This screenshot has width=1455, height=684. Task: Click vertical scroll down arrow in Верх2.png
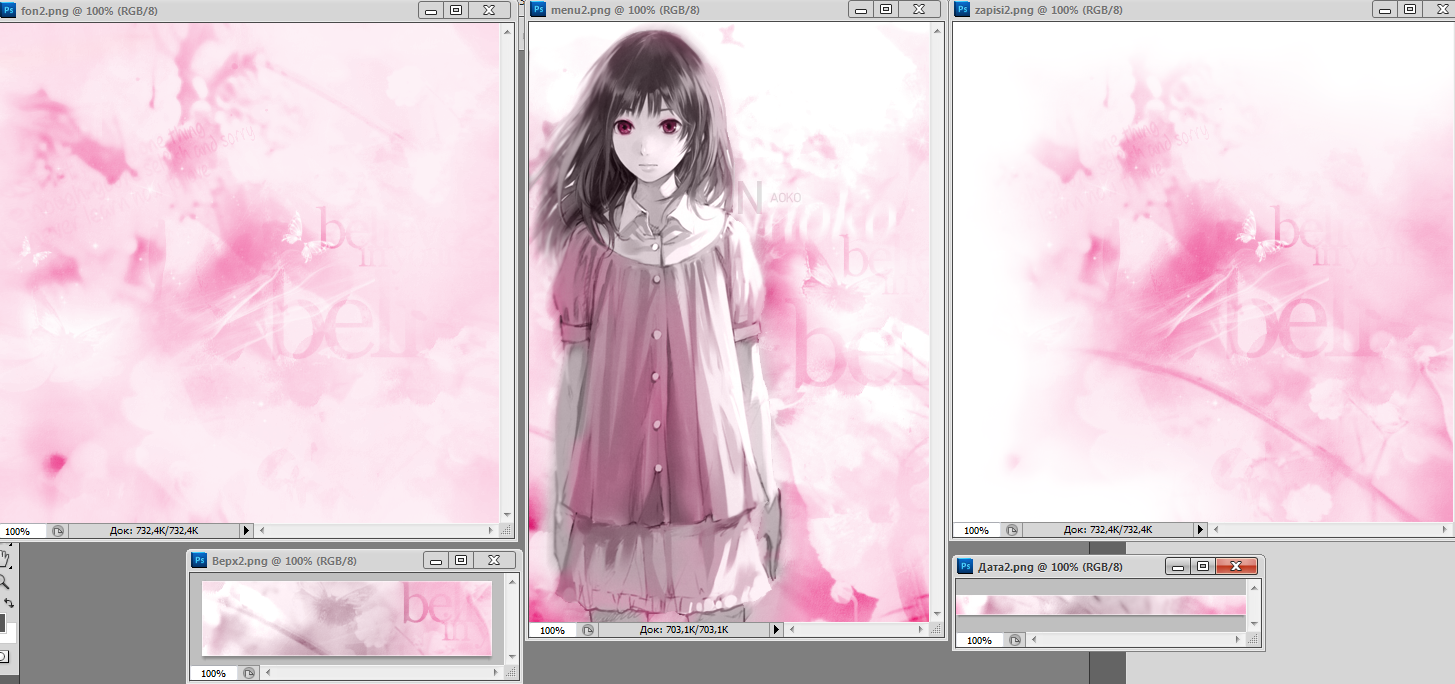point(512,658)
